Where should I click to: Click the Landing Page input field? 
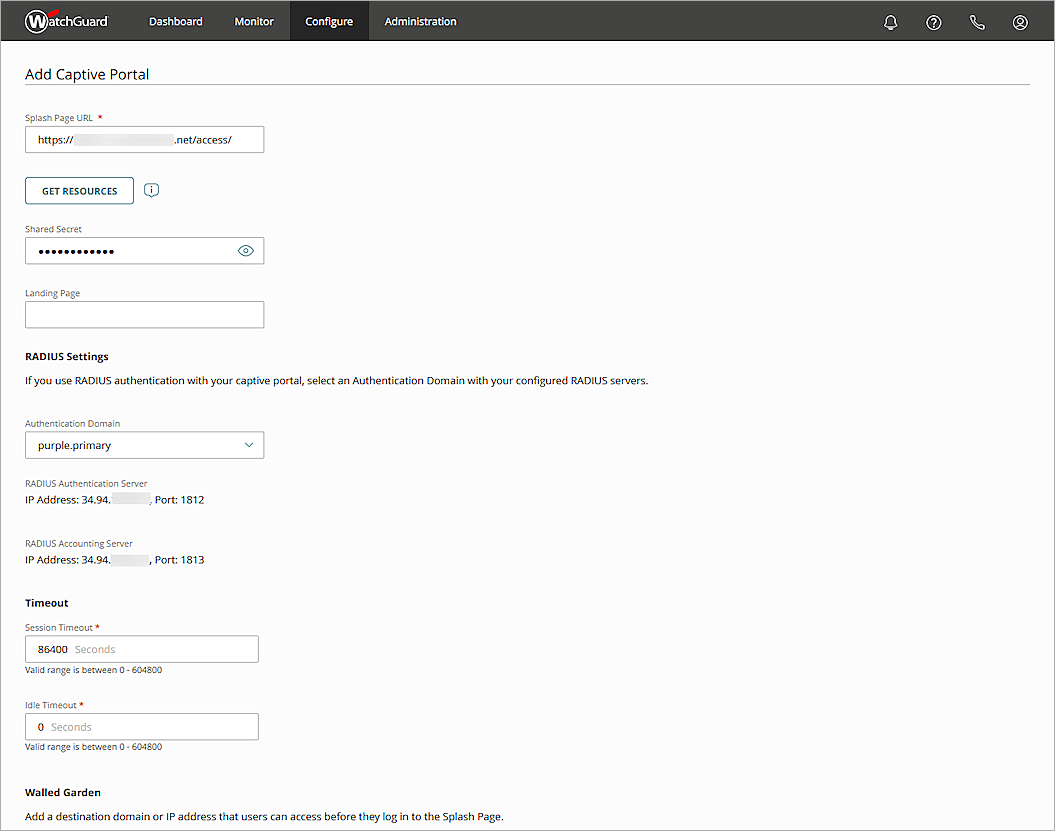(144, 314)
